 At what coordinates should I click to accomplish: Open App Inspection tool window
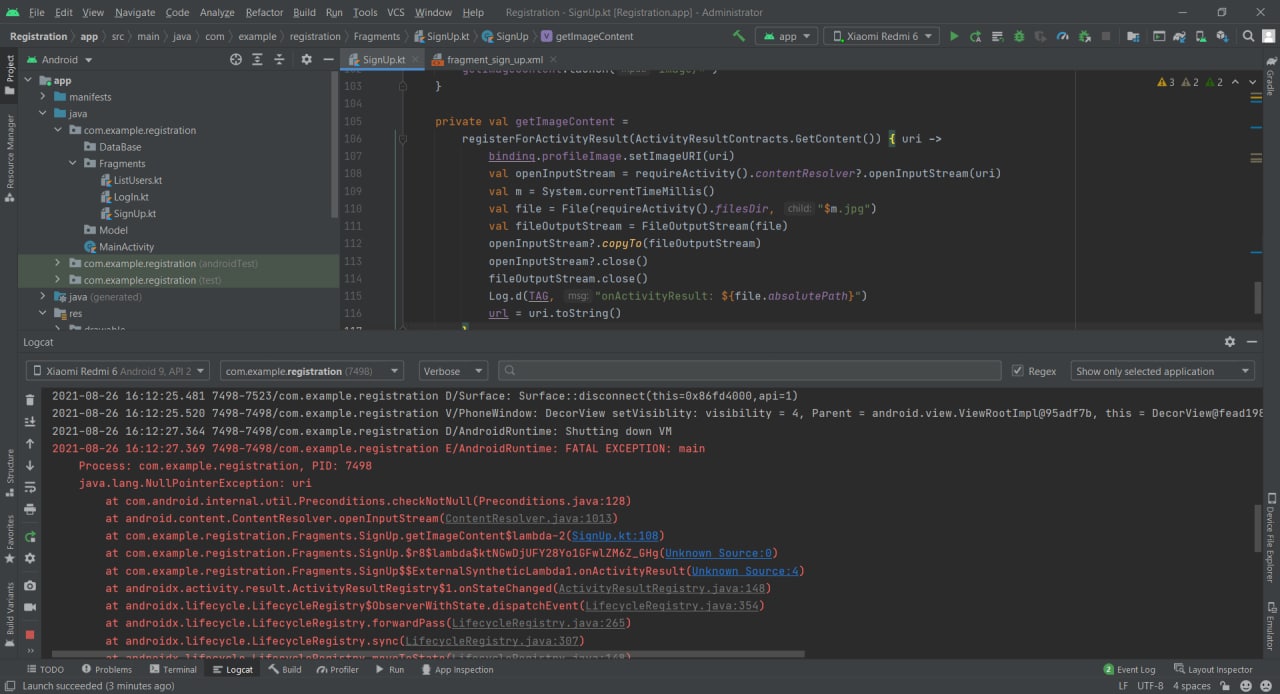coord(456,669)
